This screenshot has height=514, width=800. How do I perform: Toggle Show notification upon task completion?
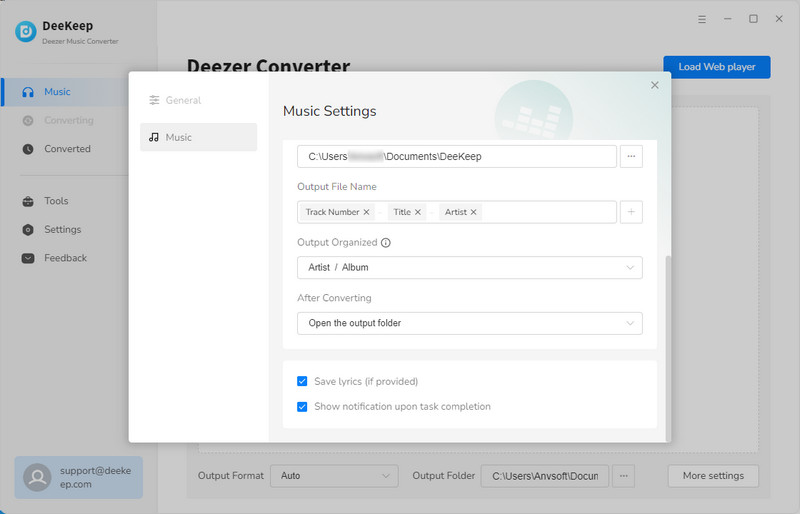pos(302,407)
